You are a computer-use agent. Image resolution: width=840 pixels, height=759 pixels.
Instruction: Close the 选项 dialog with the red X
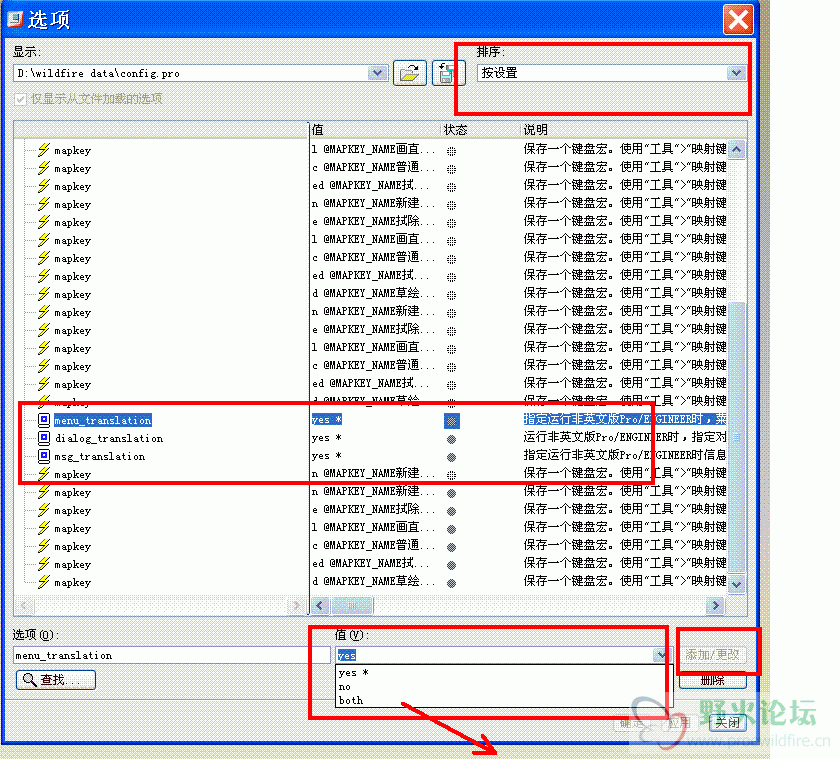(x=738, y=20)
